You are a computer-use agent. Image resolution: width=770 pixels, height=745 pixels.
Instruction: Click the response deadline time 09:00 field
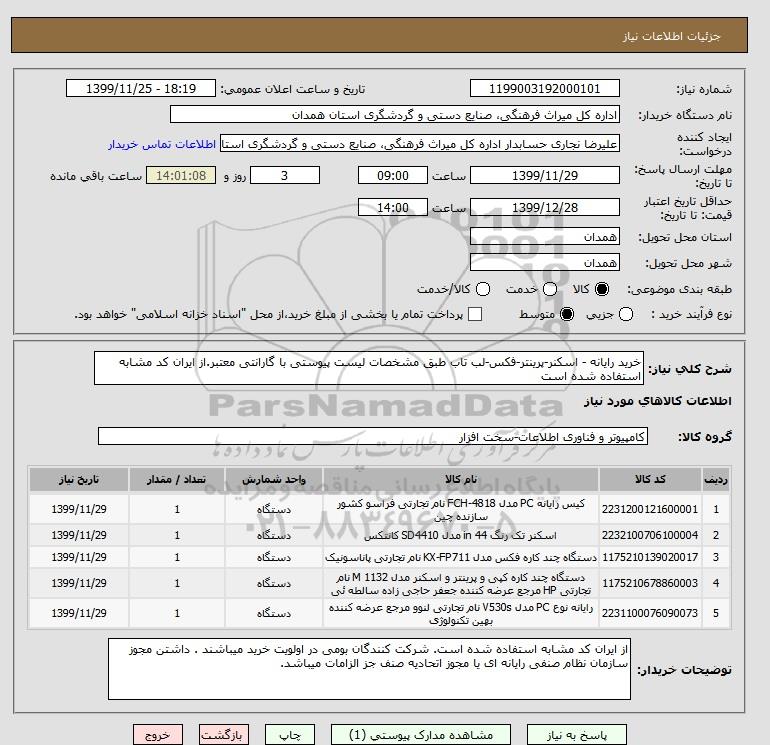click(393, 175)
